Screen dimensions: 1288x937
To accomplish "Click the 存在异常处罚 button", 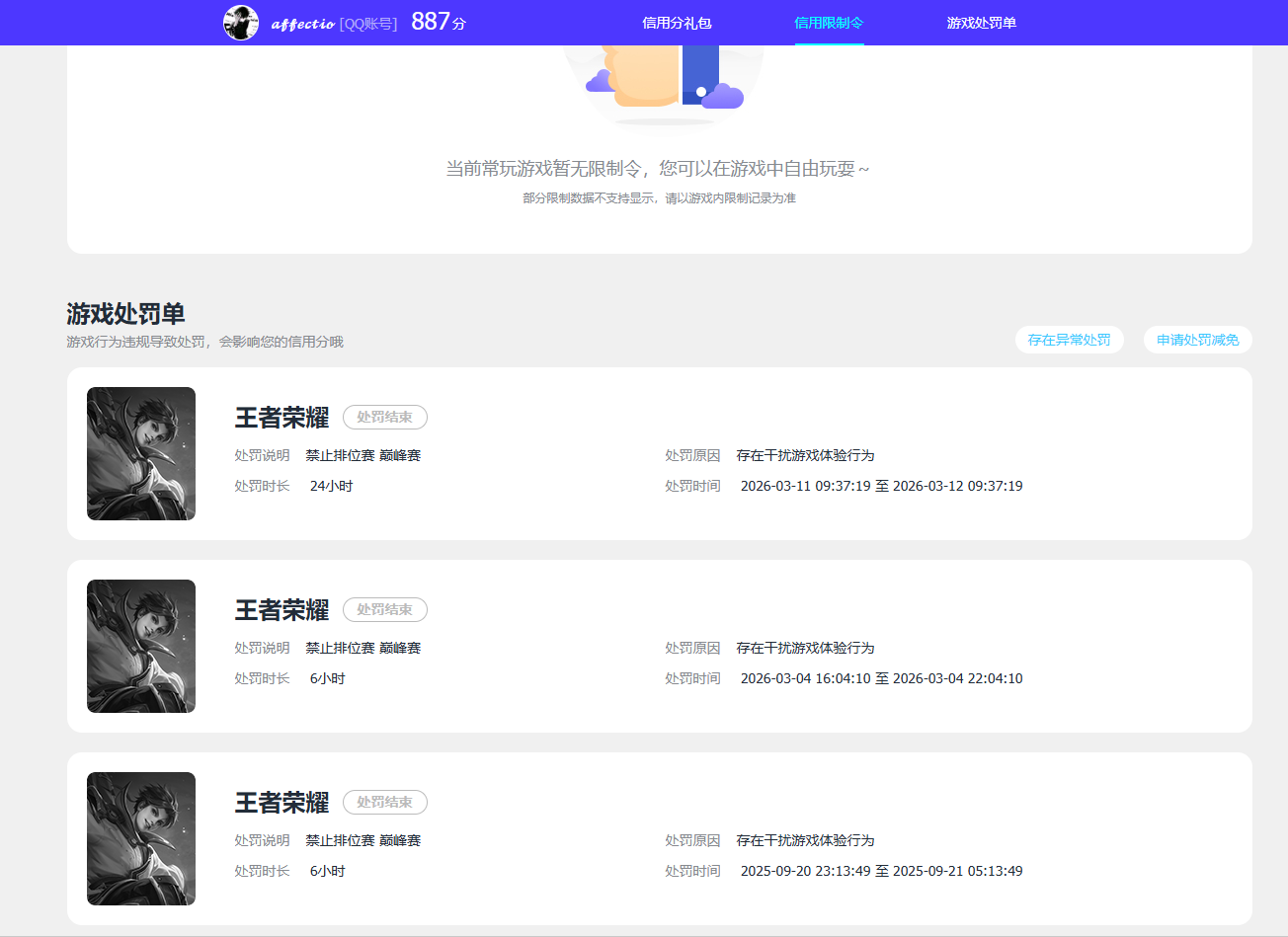I will [x=1069, y=340].
